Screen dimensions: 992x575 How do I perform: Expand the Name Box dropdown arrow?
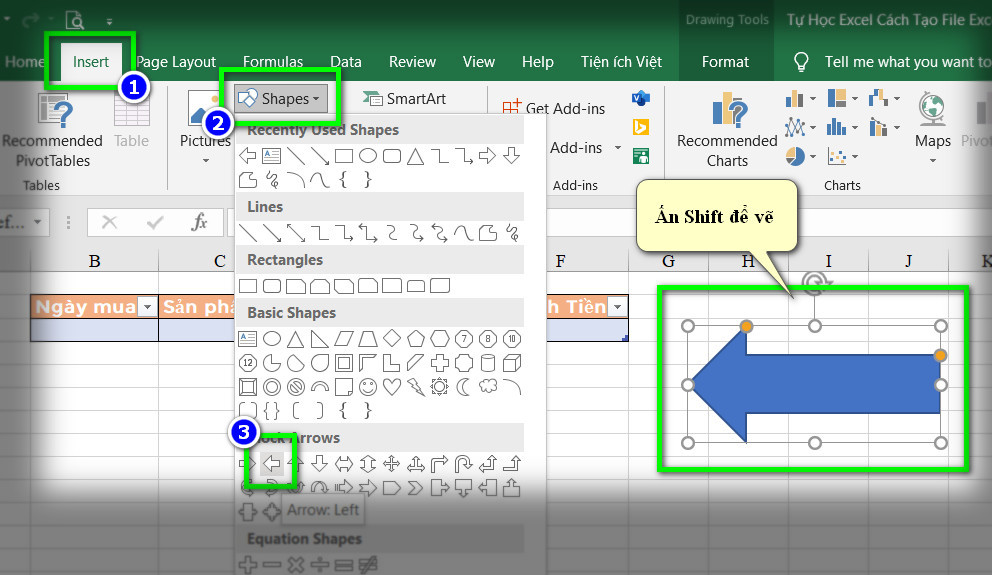(x=38, y=222)
